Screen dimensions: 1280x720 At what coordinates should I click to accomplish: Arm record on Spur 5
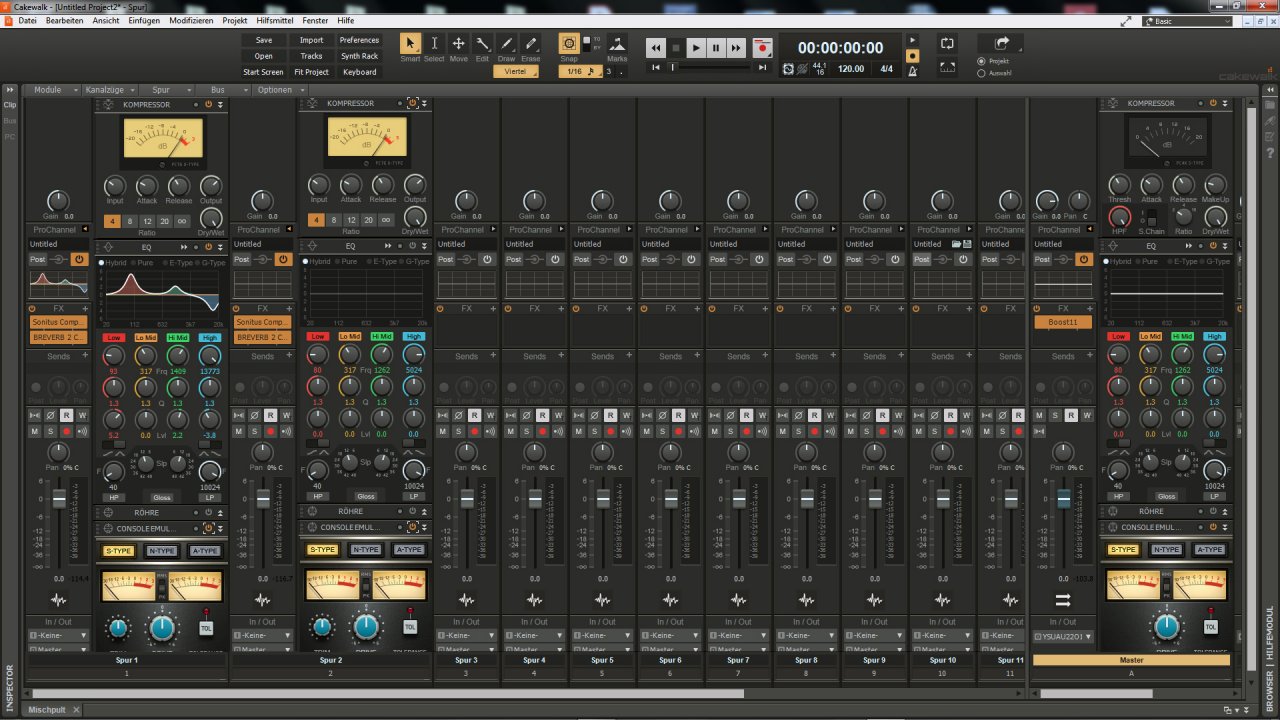tap(610, 431)
